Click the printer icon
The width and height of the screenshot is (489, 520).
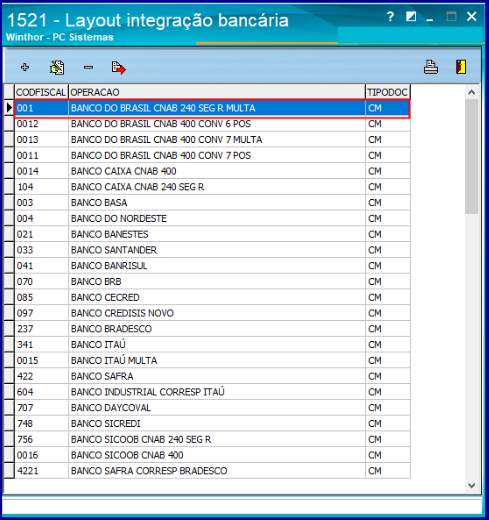(x=431, y=67)
